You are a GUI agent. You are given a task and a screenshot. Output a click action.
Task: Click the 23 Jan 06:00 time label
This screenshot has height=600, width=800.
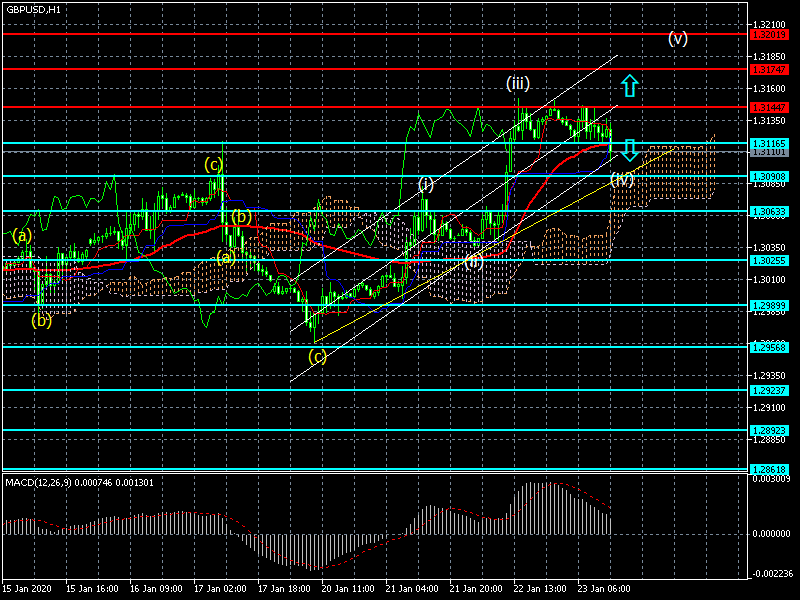[604, 588]
